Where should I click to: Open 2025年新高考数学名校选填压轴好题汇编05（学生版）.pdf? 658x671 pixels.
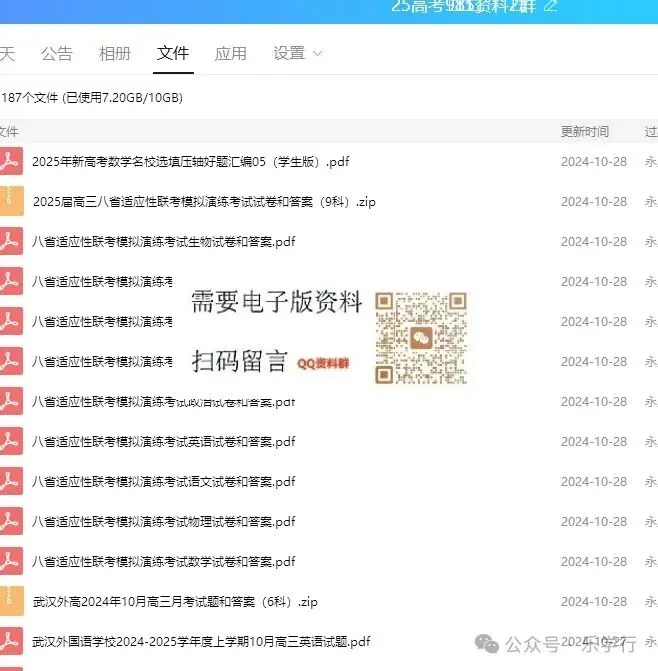[x=191, y=162]
